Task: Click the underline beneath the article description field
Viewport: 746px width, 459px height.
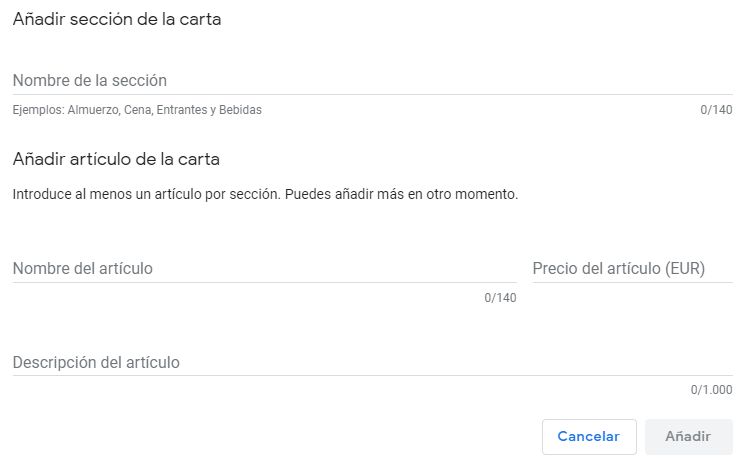Action: [372, 376]
